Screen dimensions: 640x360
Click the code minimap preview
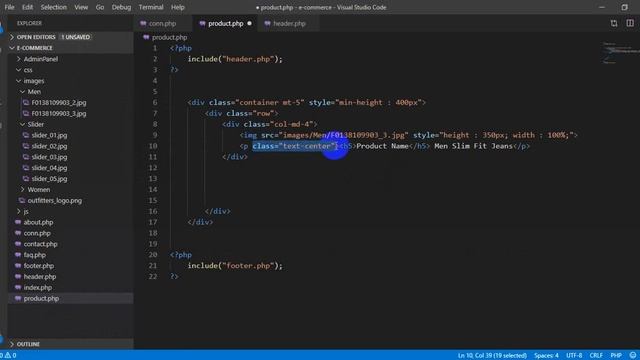click(620, 52)
